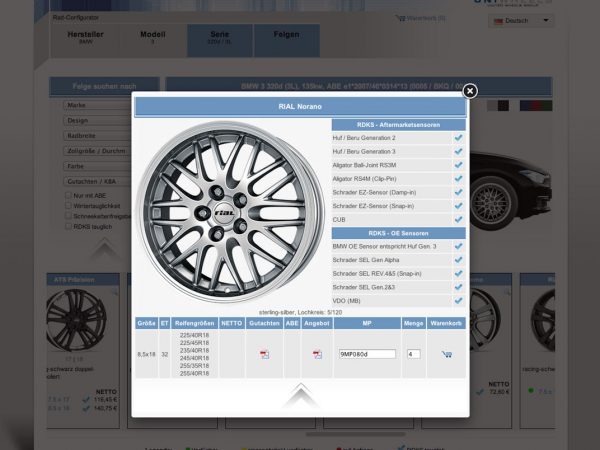
Task: Open the Zollgröße / Durchm. dropdown
Action: pyautogui.click(x=98, y=151)
